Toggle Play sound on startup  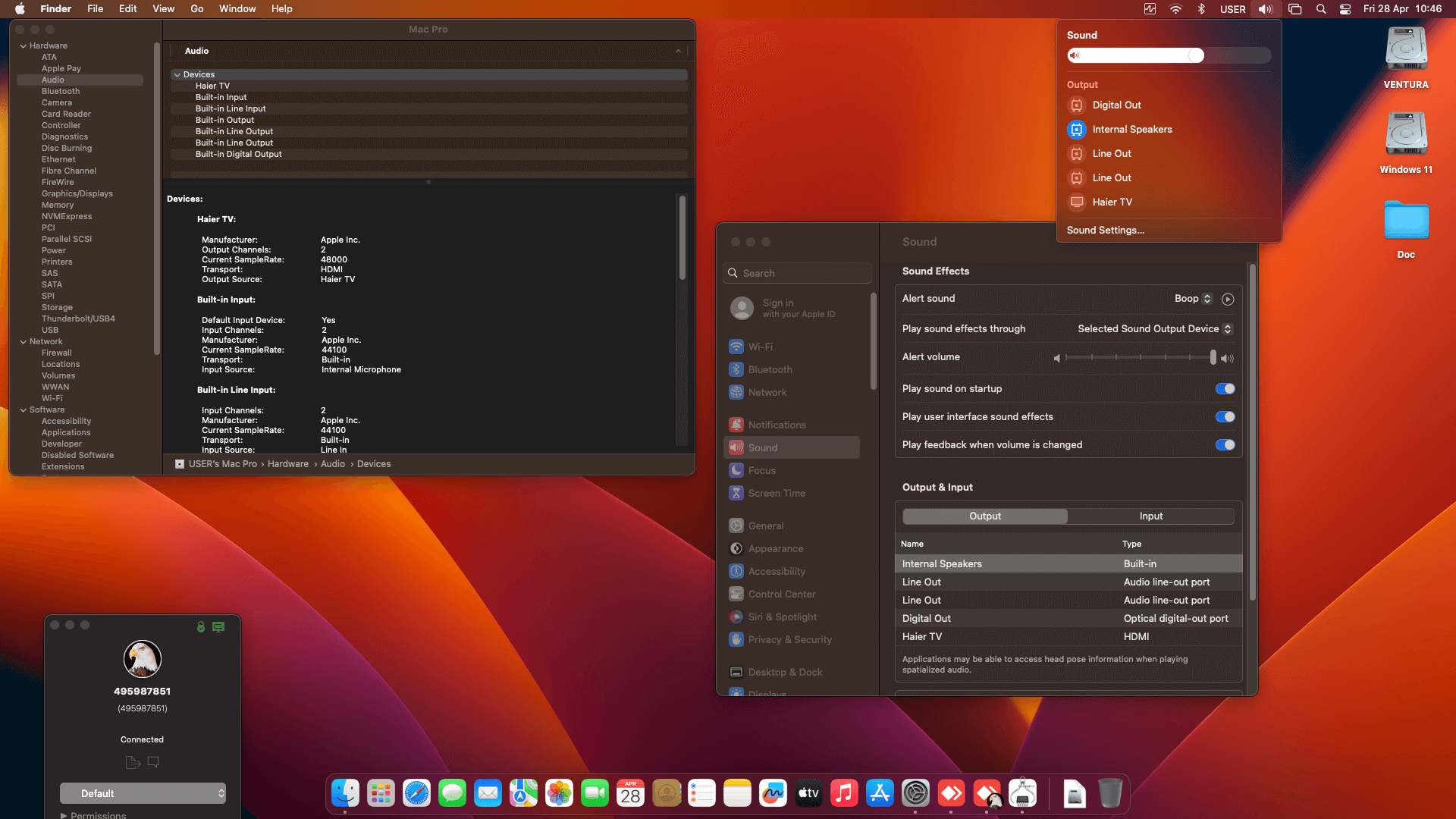[1225, 389]
